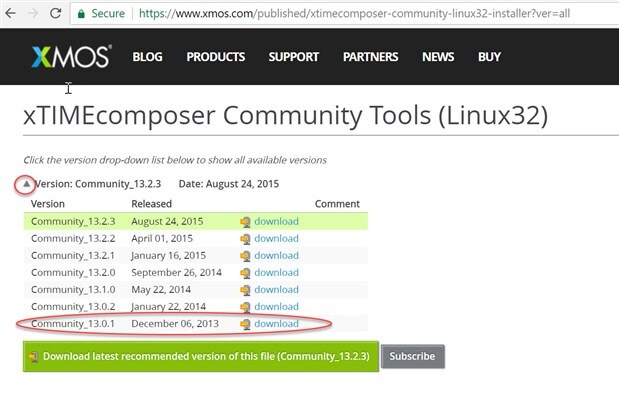Download Community_13.2.0 via its download link
Viewport: 619px width, 406px height.
(276, 272)
